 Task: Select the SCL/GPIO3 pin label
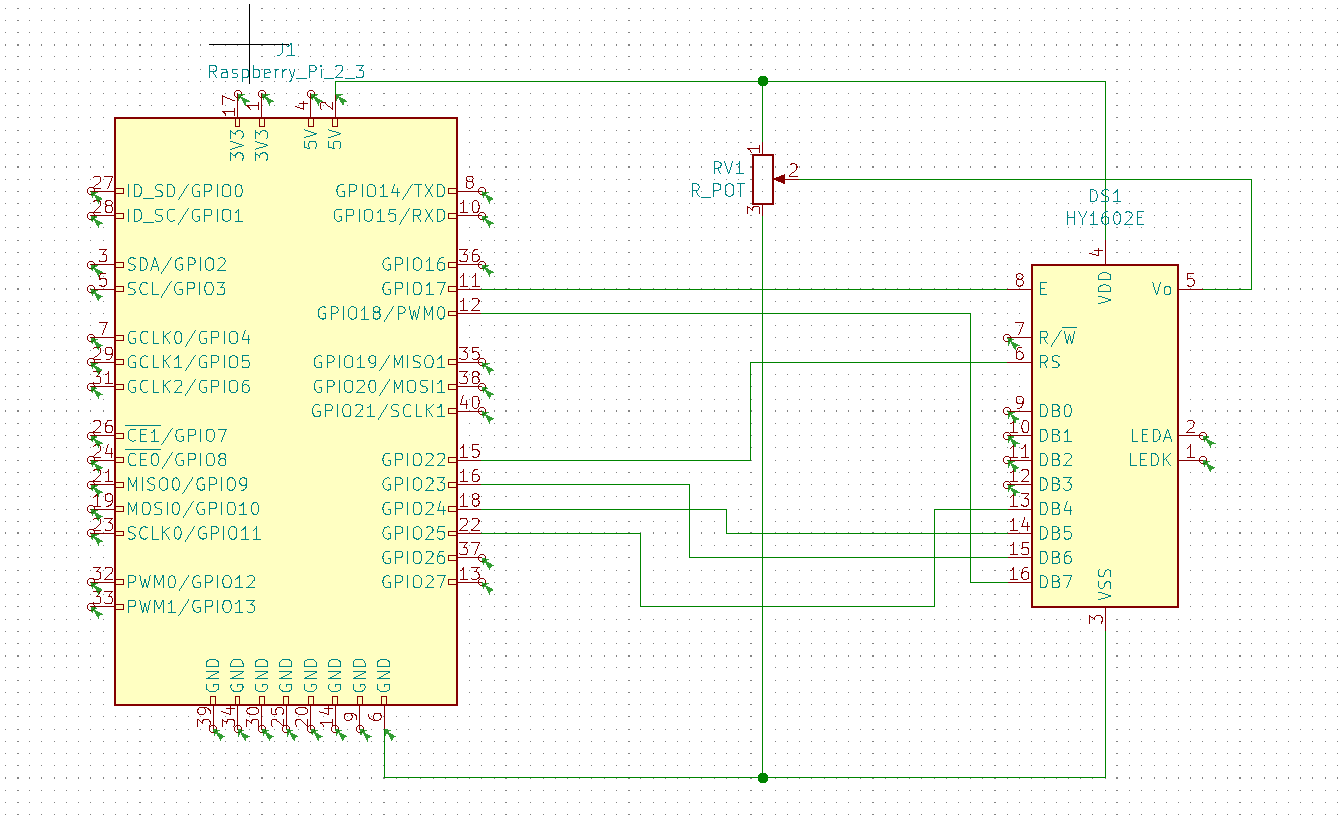(x=177, y=289)
